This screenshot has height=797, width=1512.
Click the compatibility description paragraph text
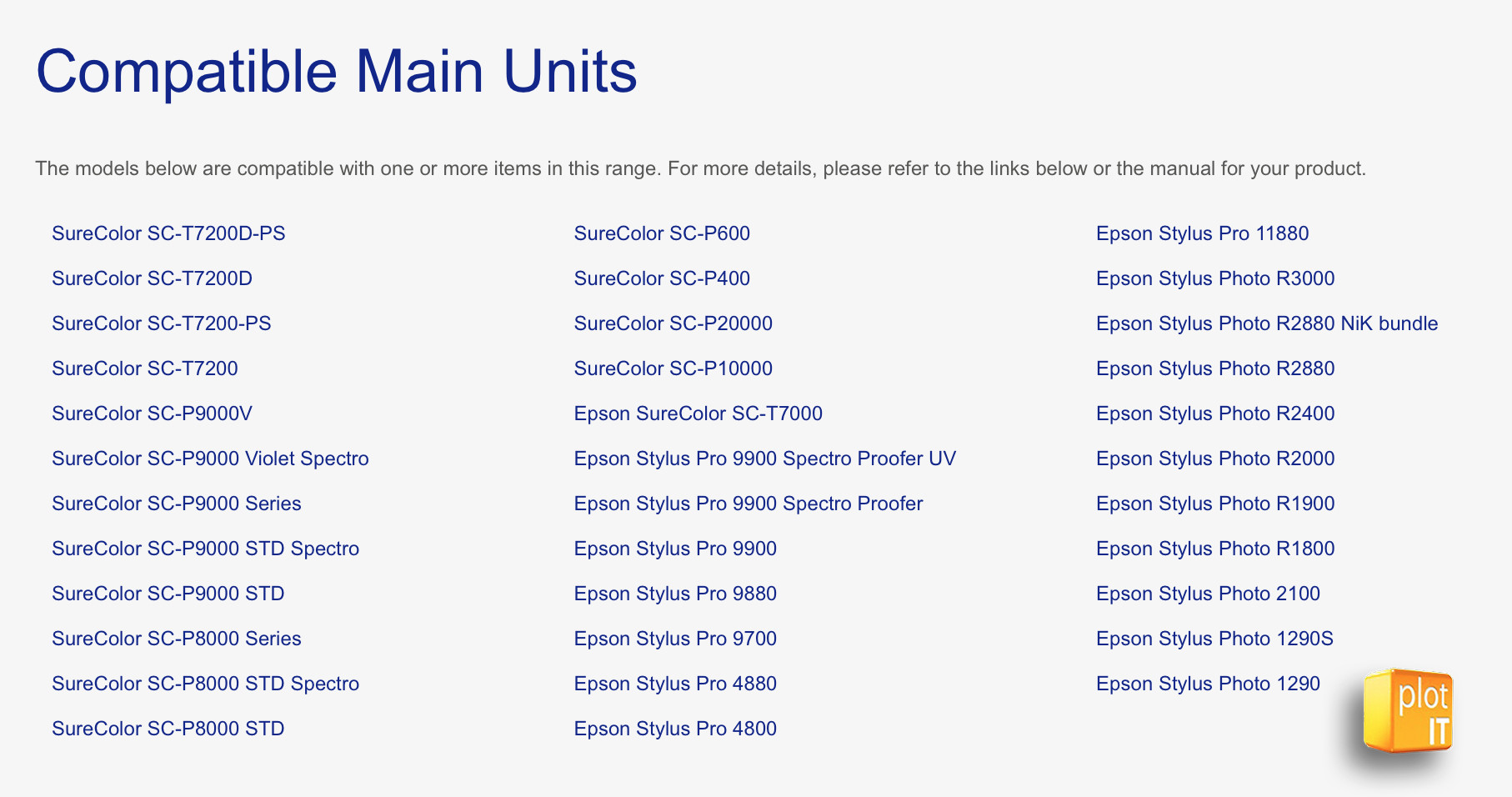tap(701, 168)
